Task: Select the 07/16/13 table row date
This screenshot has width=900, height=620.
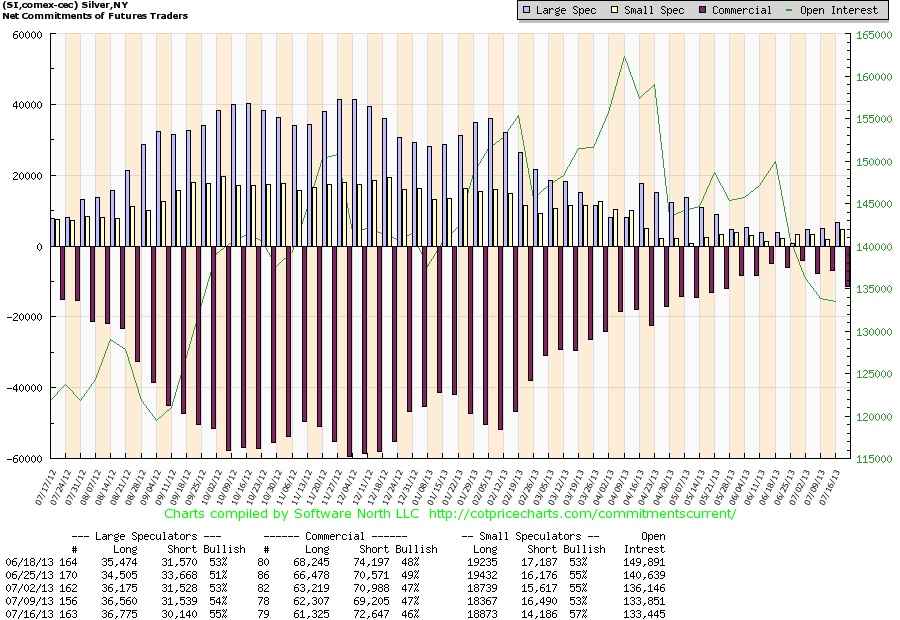Action: point(25,611)
